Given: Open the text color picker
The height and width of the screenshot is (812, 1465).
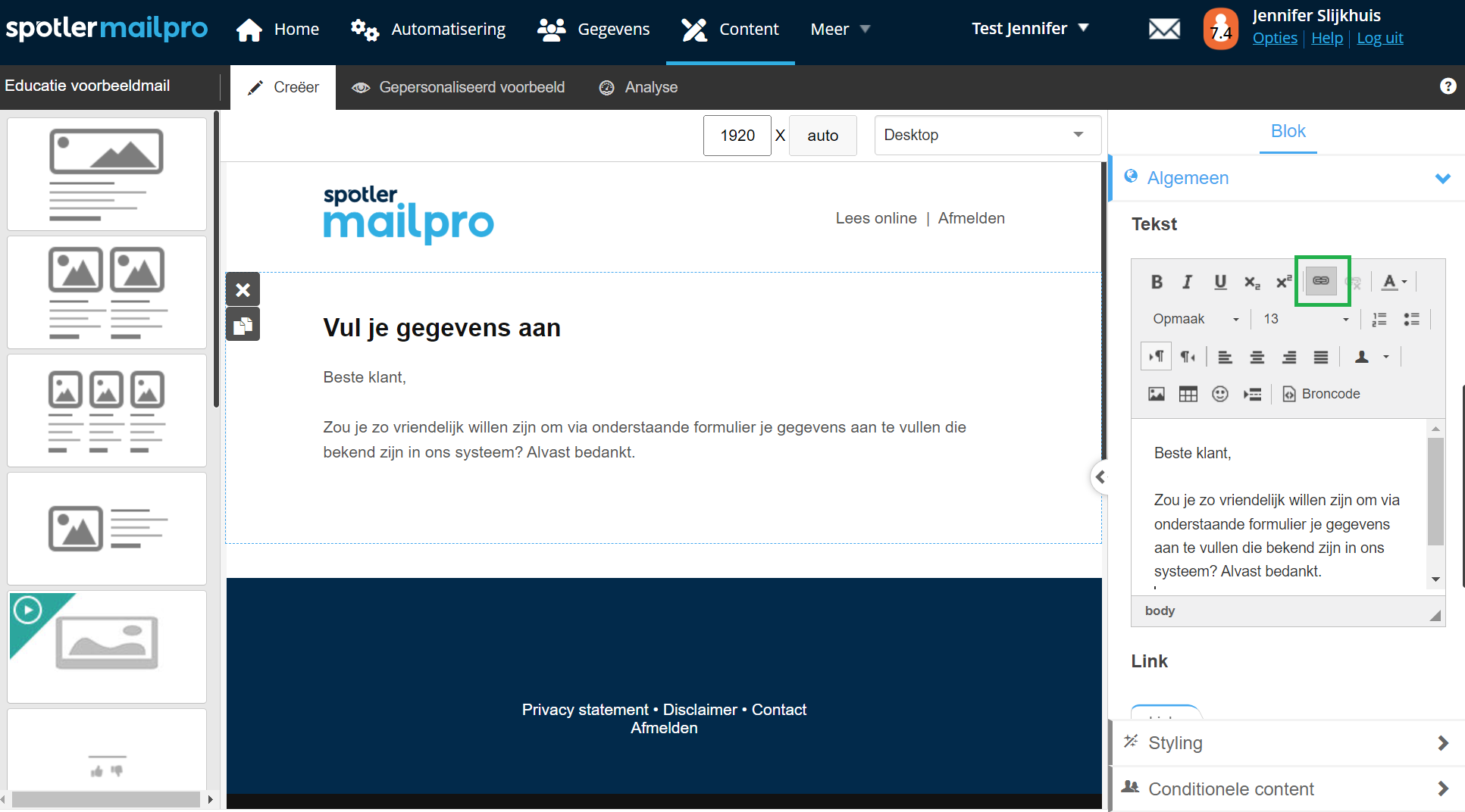Looking at the screenshot, I should coord(1393,282).
